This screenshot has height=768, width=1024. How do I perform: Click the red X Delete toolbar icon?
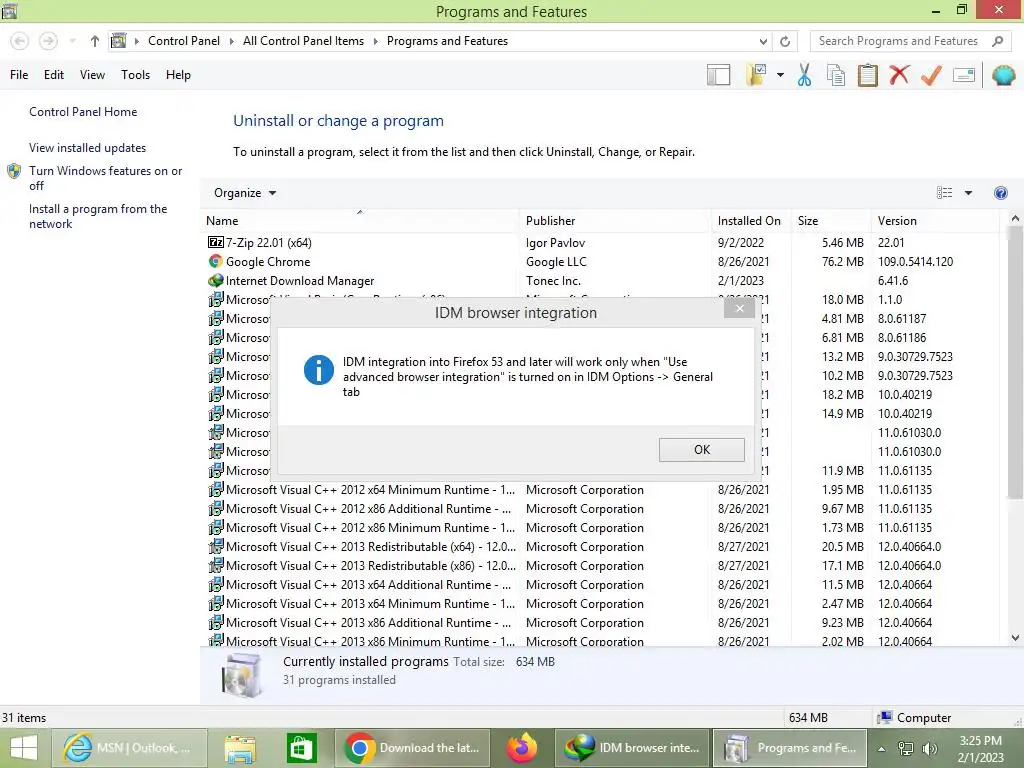pyautogui.click(x=899, y=74)
